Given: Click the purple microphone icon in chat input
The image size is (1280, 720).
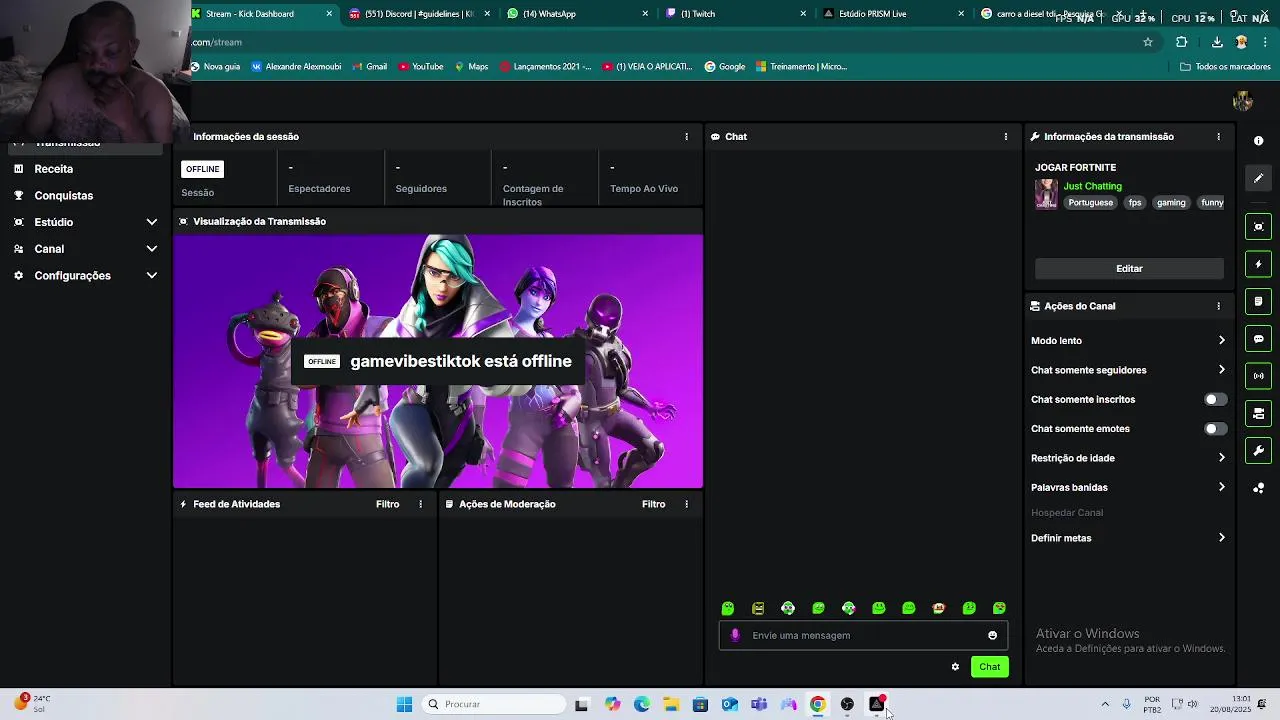Looking at the screenshot, I should click(x=735, y=635).
